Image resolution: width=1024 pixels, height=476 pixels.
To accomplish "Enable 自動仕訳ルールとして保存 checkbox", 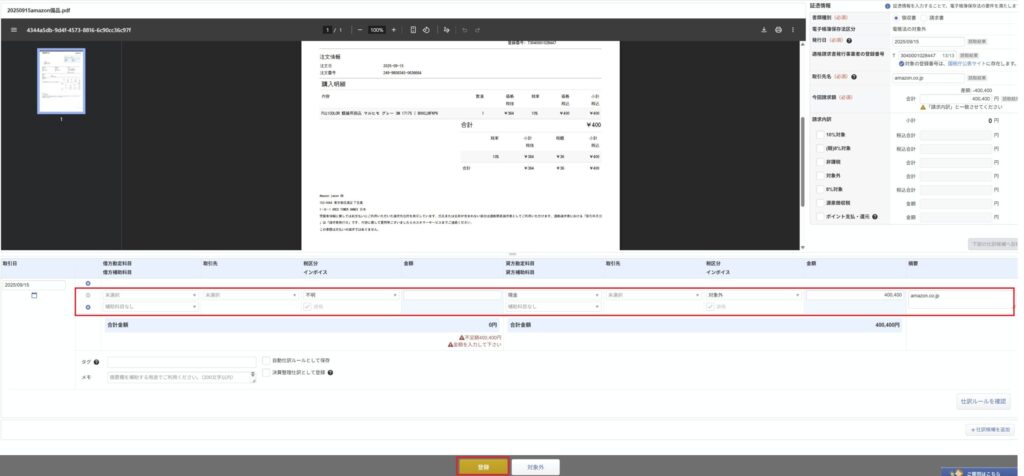I will coord(264,359).
